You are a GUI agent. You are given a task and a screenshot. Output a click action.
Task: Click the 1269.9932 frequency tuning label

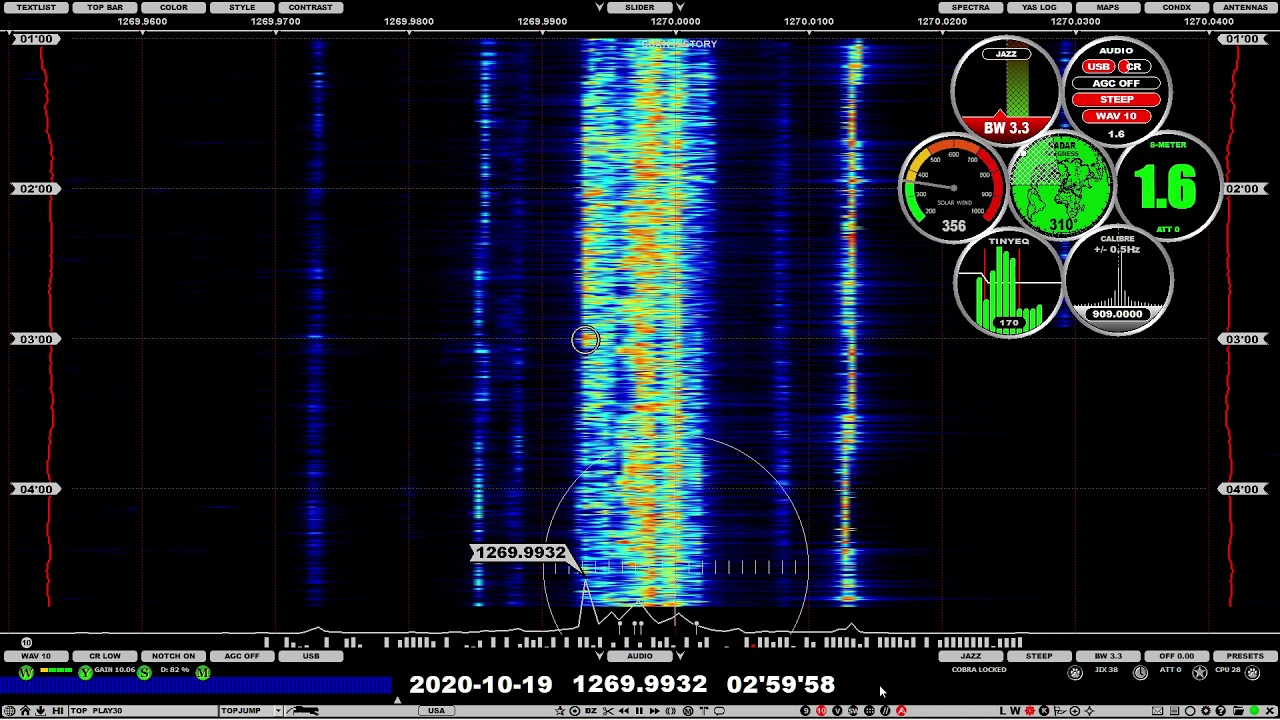tap(521, 553)
